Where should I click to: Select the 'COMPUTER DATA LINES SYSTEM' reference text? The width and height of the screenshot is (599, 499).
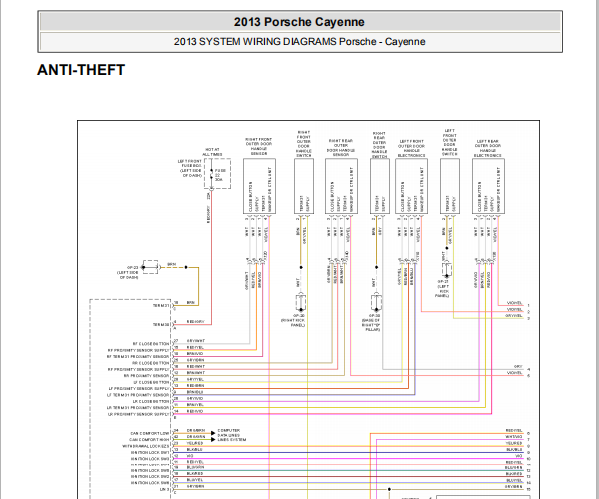(232, 435)
